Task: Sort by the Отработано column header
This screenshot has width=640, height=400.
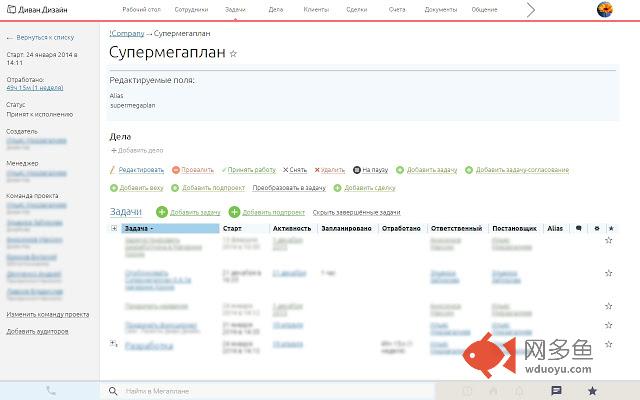Action: tap(401, 229)
